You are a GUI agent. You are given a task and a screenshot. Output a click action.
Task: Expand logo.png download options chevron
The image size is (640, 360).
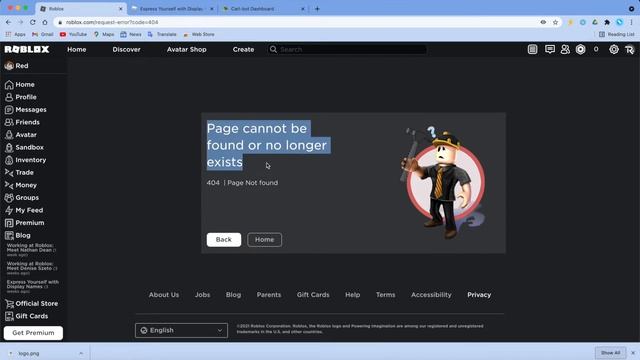click(81, 353)
